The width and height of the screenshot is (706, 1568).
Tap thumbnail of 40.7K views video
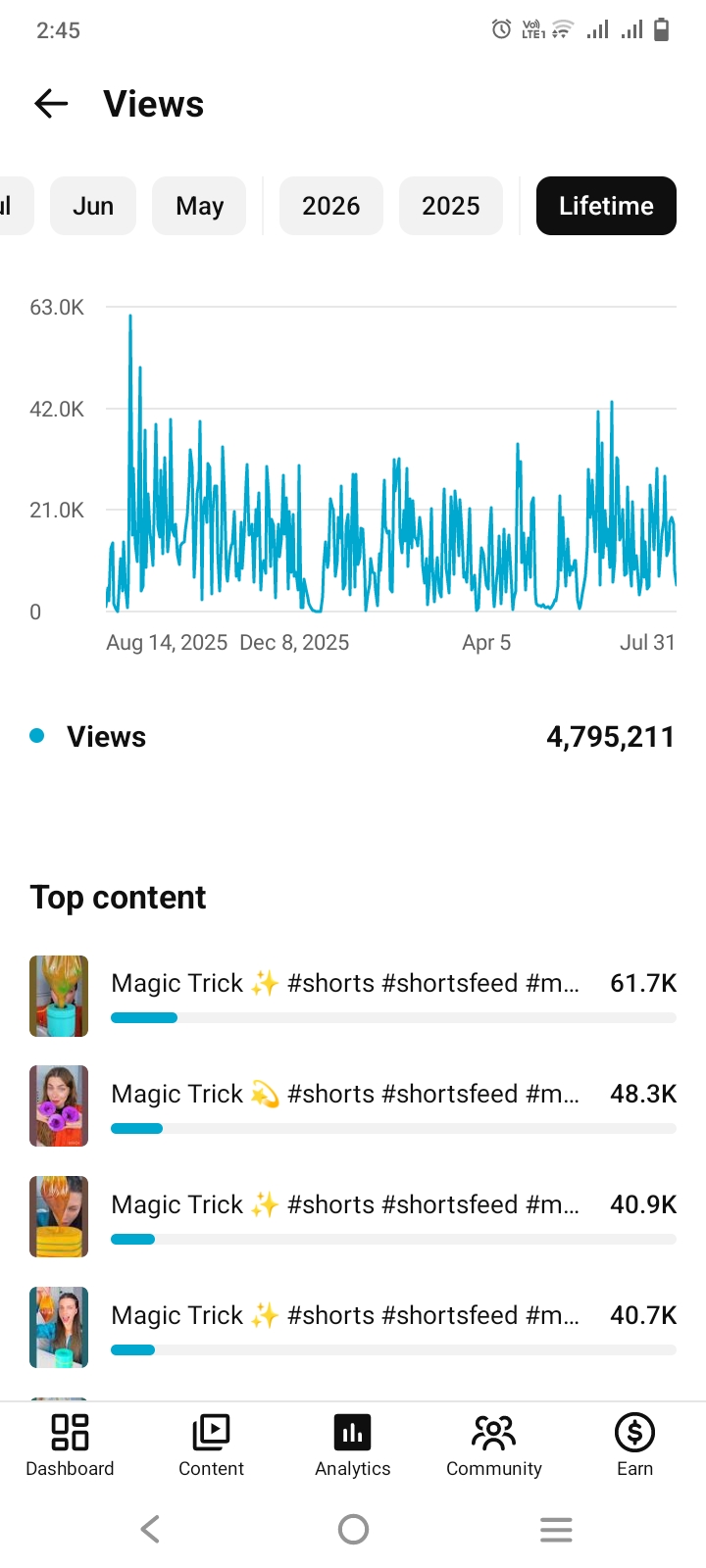coord(59,1327)
